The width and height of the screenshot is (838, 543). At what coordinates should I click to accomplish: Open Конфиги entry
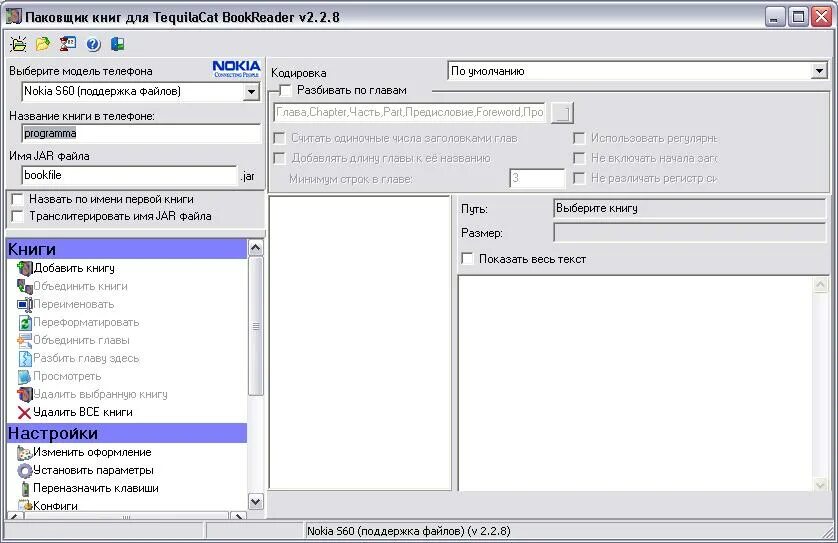(55, 506)
